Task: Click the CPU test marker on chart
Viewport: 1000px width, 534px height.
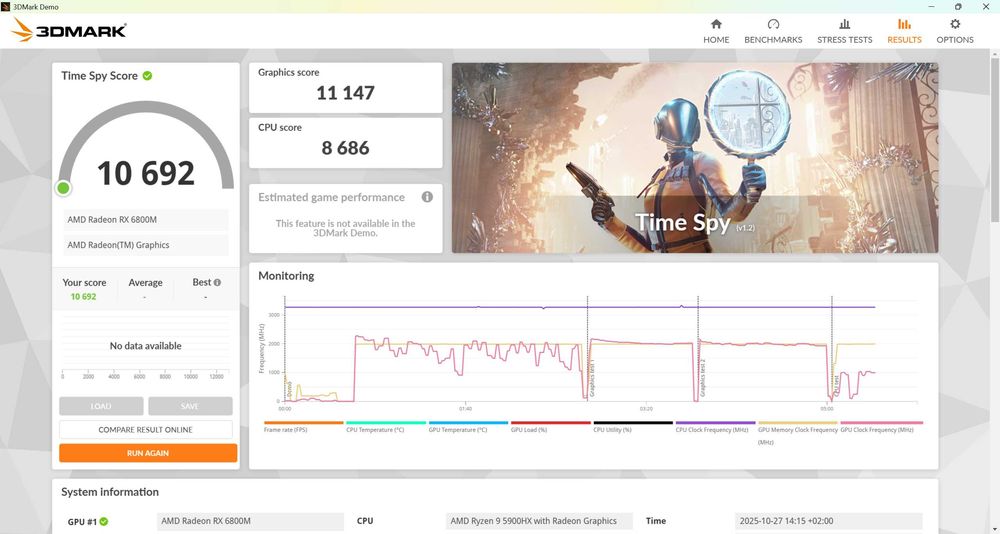Action: click(x=836, y=387)
